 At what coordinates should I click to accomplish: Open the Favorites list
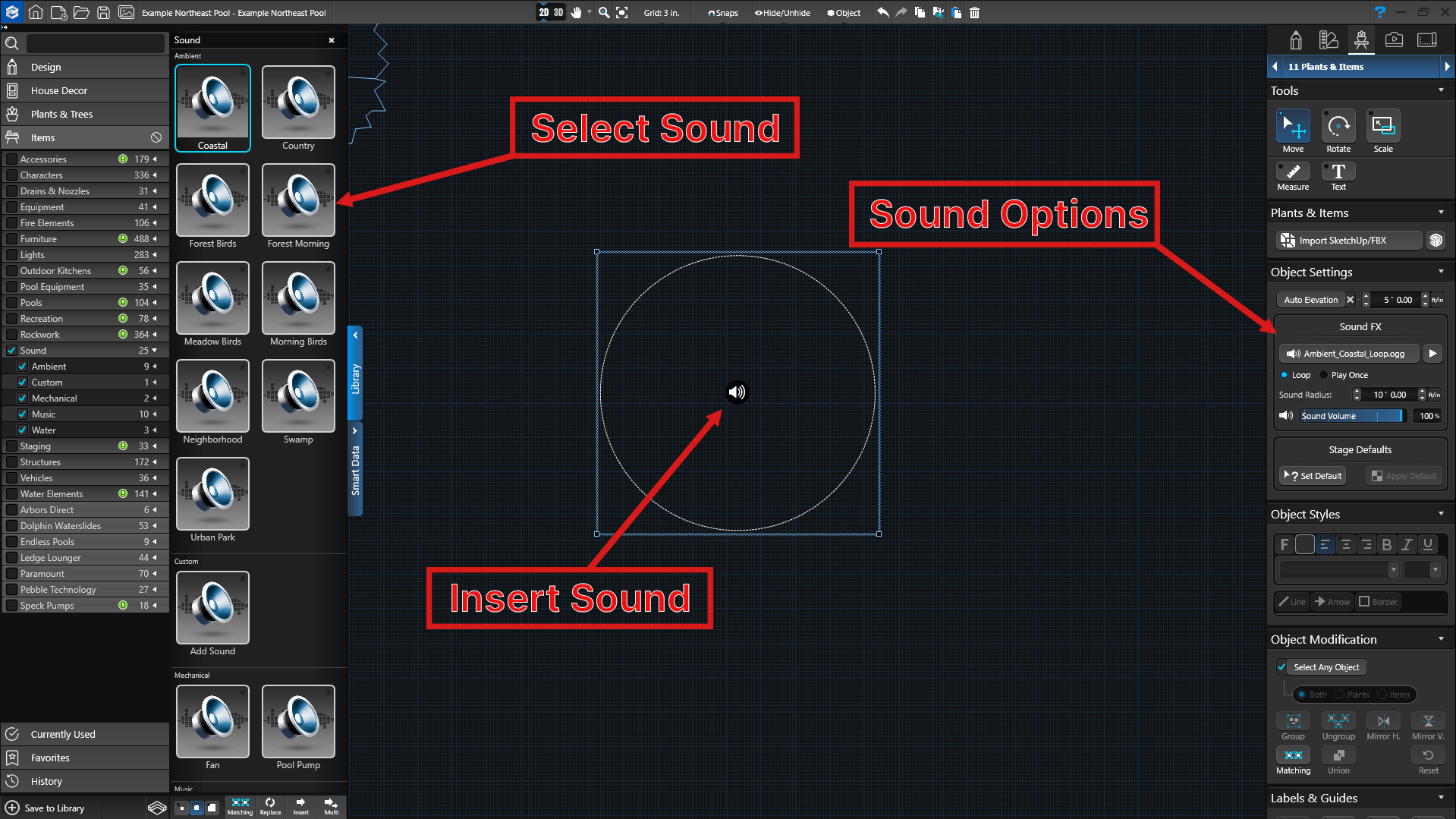(85, 758)
